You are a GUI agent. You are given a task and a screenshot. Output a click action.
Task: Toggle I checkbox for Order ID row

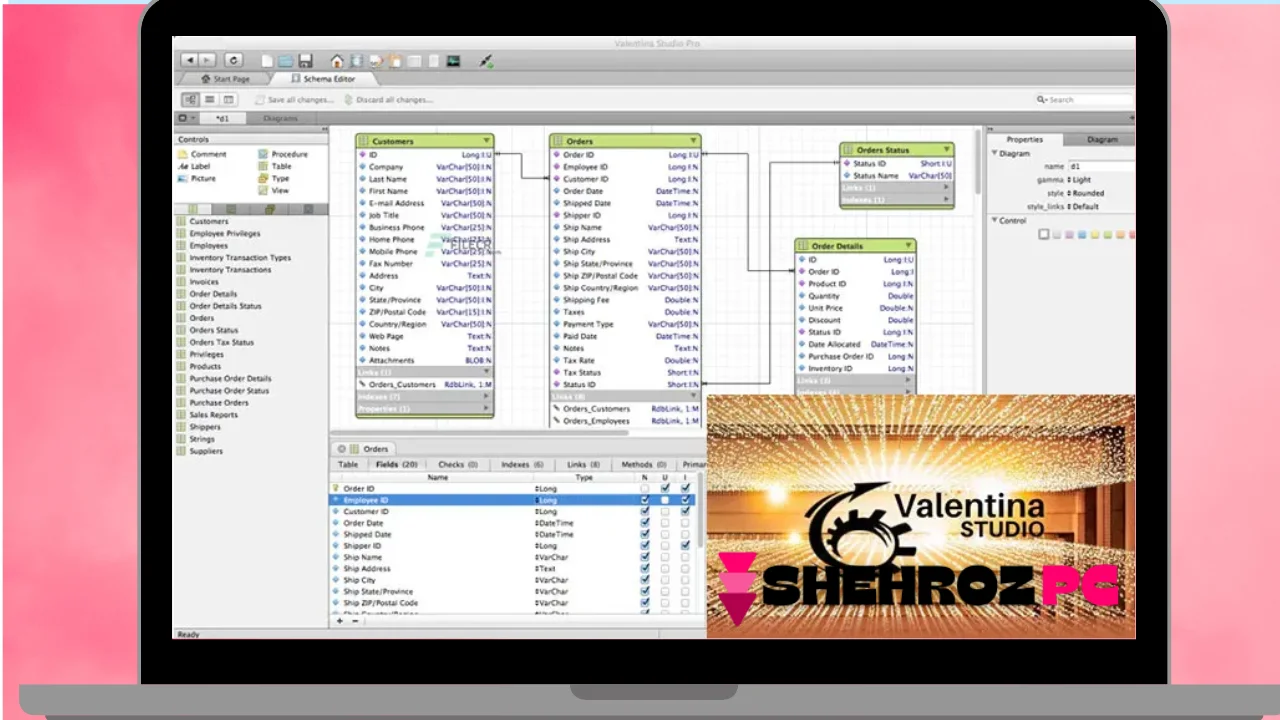[x=685, y=489]
